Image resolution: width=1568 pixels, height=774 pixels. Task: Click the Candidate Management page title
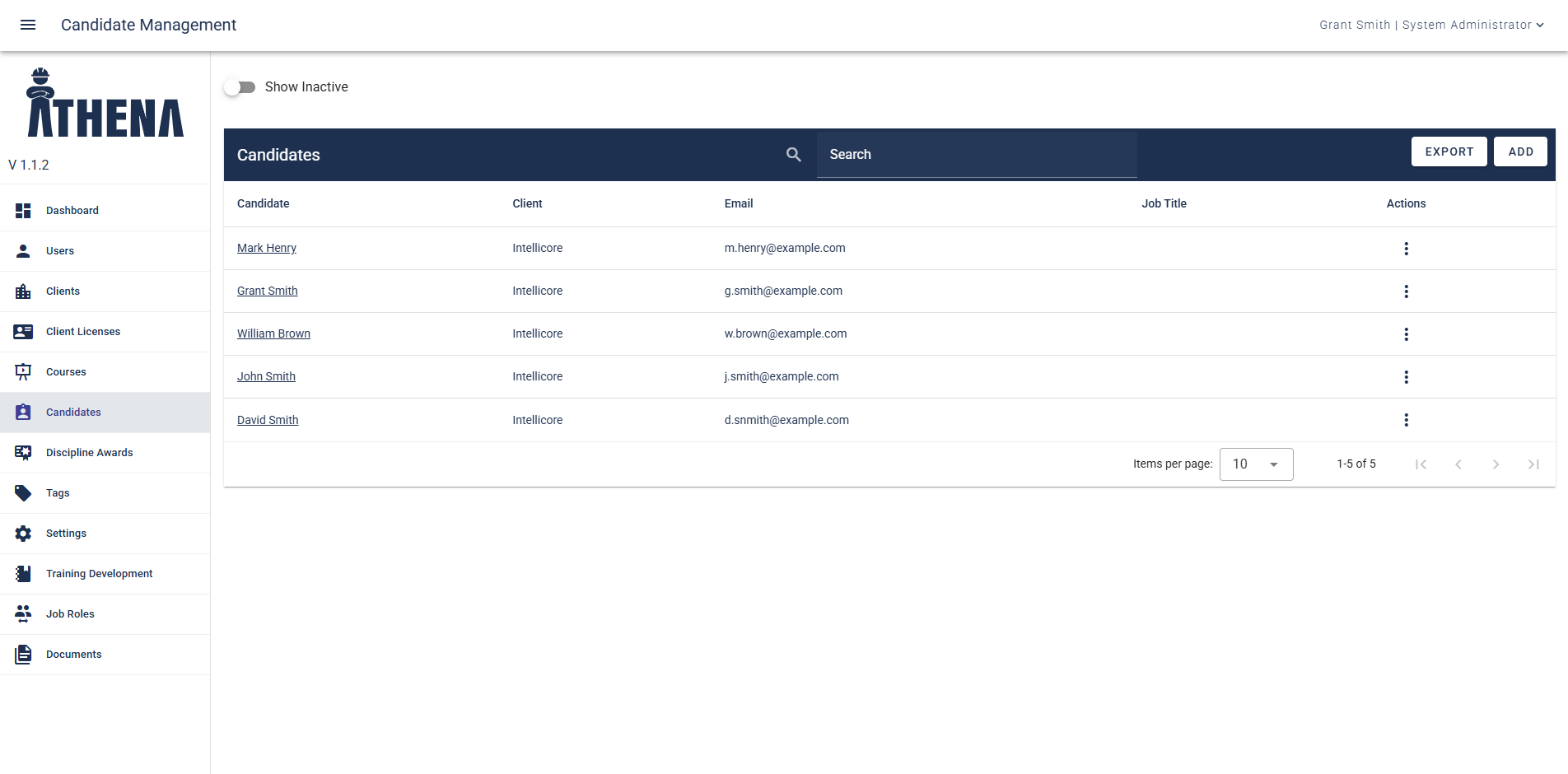[x=148, y=25]
